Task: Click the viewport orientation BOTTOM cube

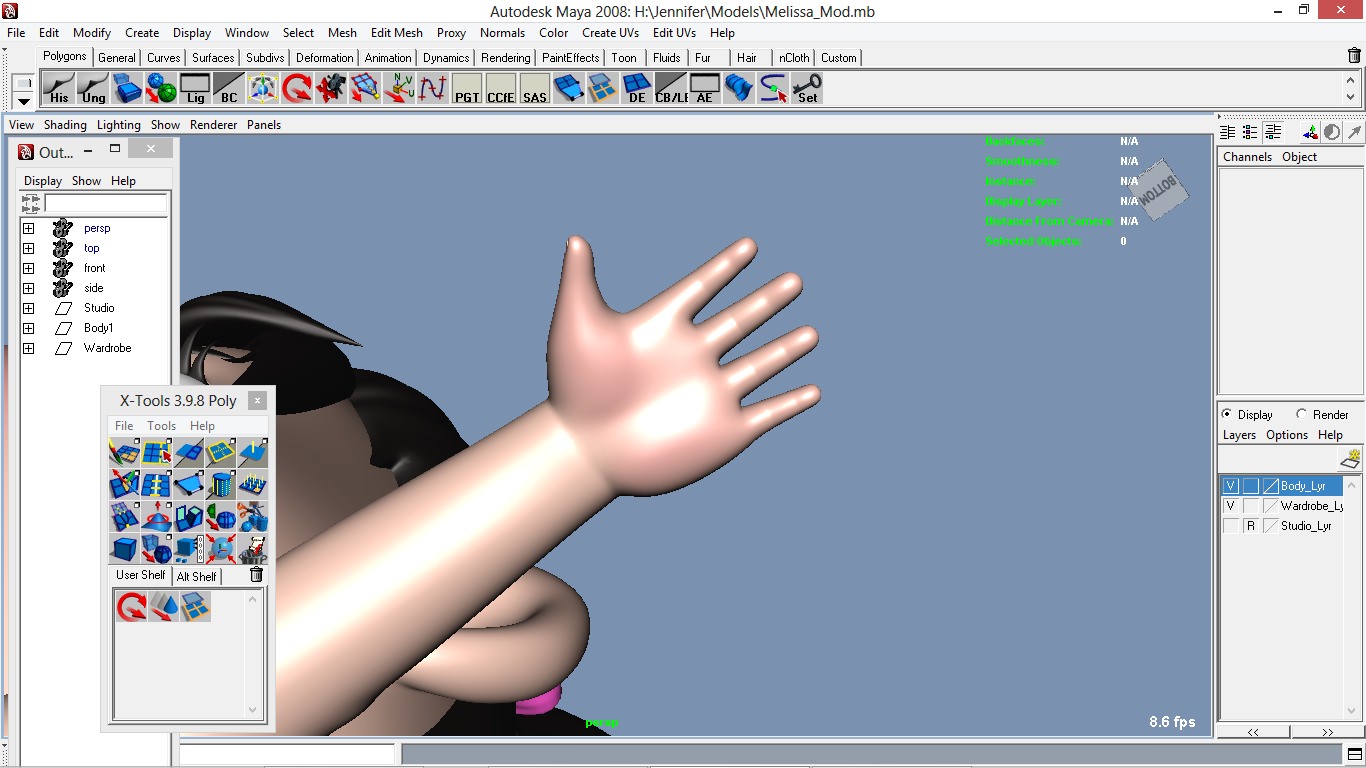Action: coord(1160,190)
